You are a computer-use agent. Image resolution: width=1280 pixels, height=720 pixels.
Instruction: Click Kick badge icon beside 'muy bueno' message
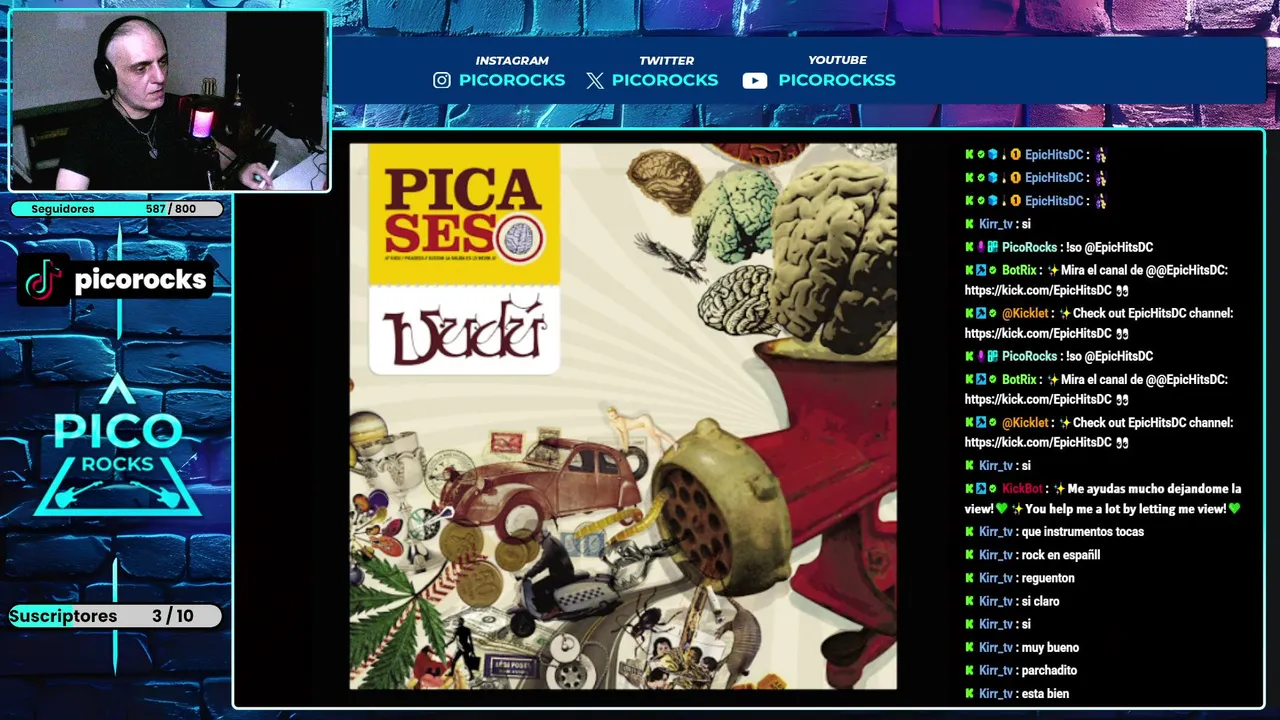tap(969, 648)
